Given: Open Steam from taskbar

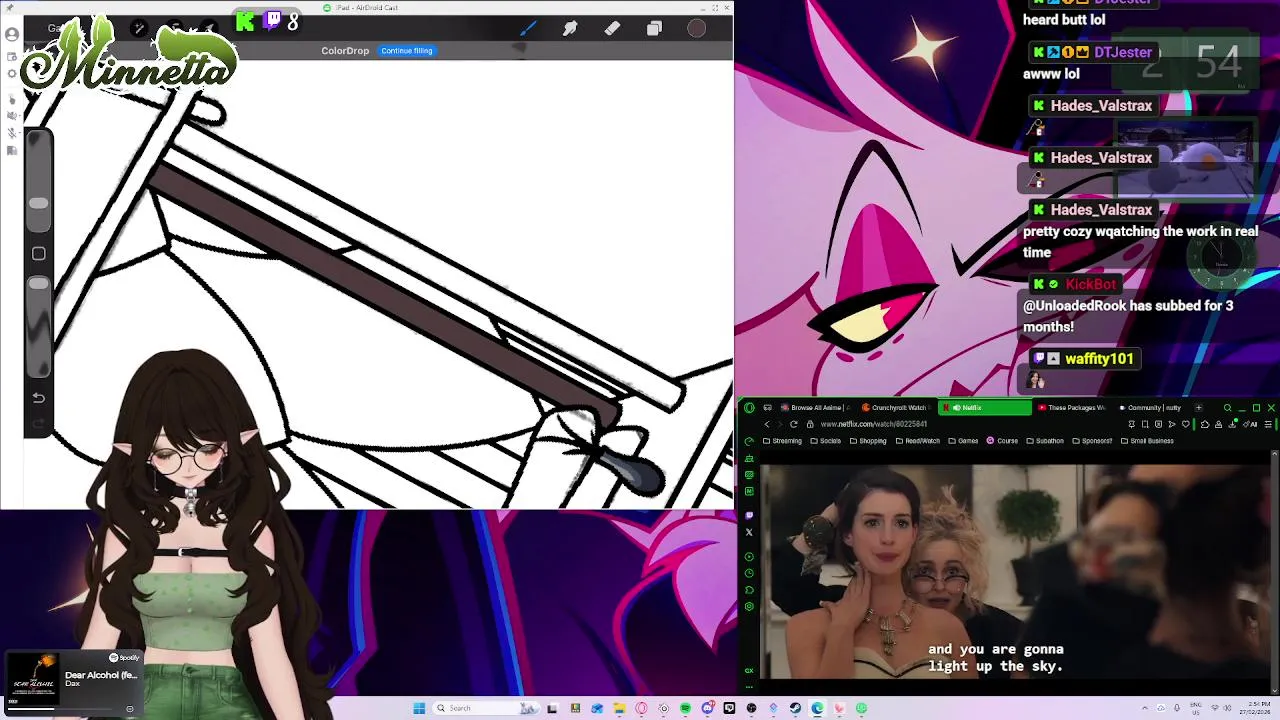Looking at the screenshot, I should coord(795,708).
